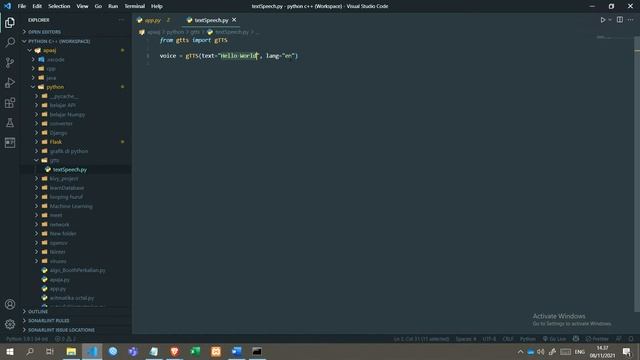Select the textSpeech.py editor tab
The width and height of the screenshot is (640, 360).
[211, 20]
